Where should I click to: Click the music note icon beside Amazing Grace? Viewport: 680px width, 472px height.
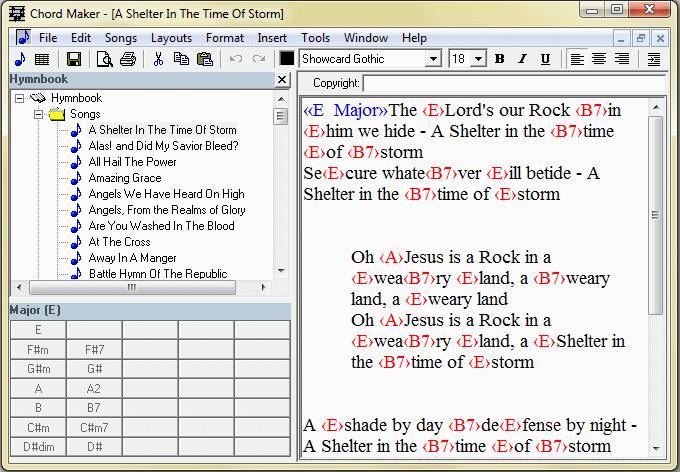(x=76, y=178)
